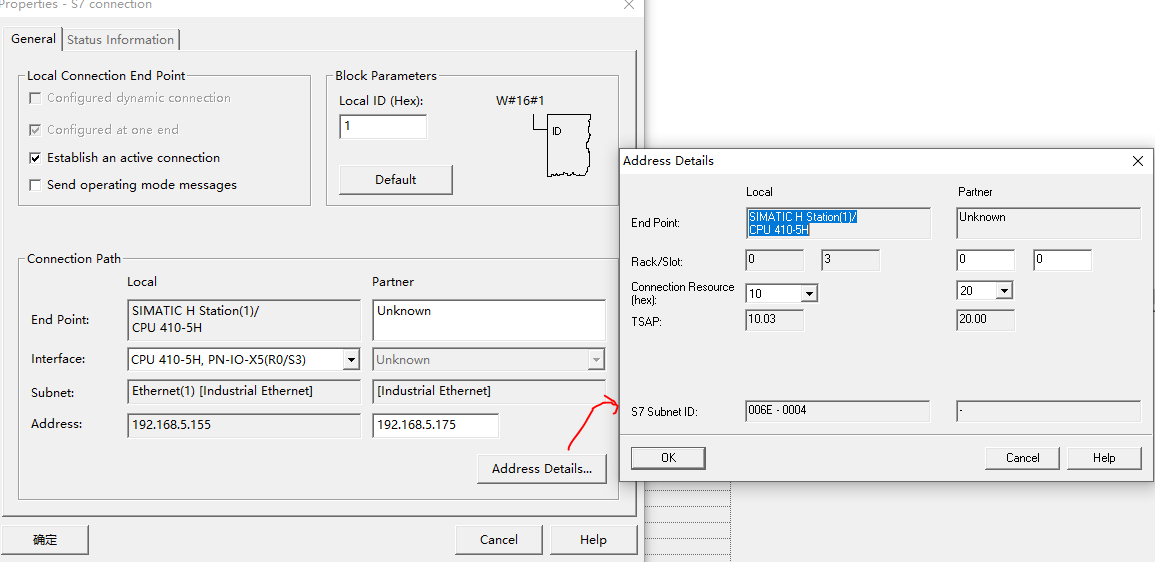This screenshot has width=1155, height=562.
Task: Edit the Local ID (Hex) field
Action: point(383,126)
